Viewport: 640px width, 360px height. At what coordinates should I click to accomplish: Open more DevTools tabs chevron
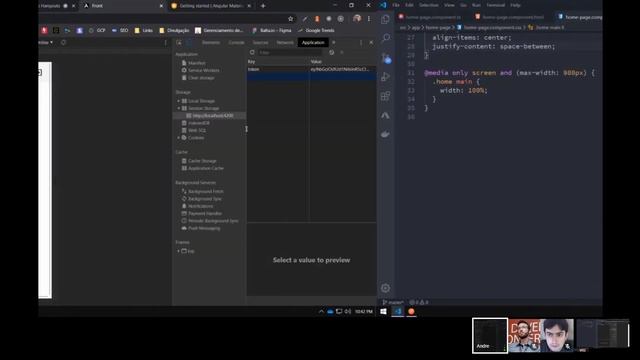tap(333, 42)
